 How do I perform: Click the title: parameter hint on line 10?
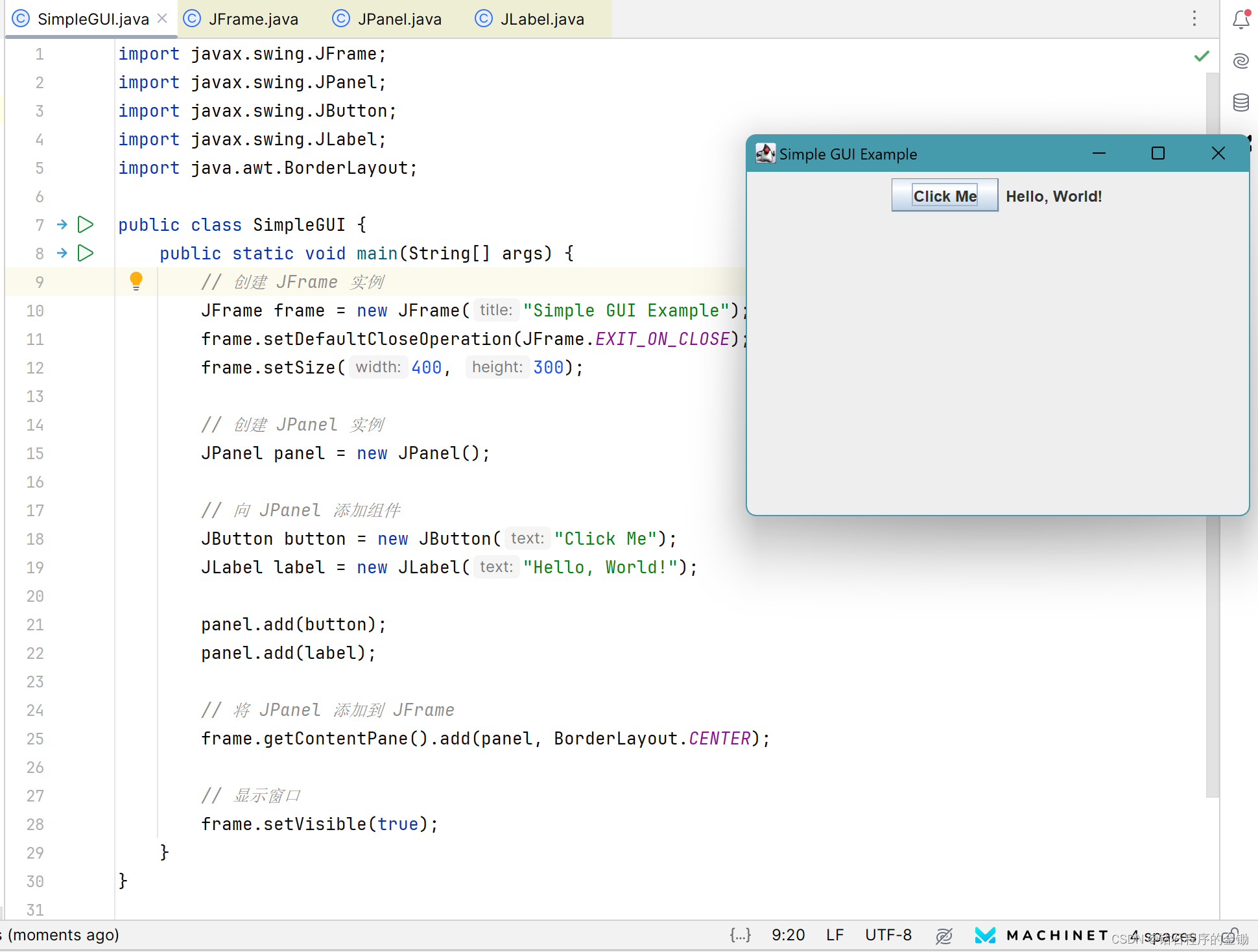[496, 311]
